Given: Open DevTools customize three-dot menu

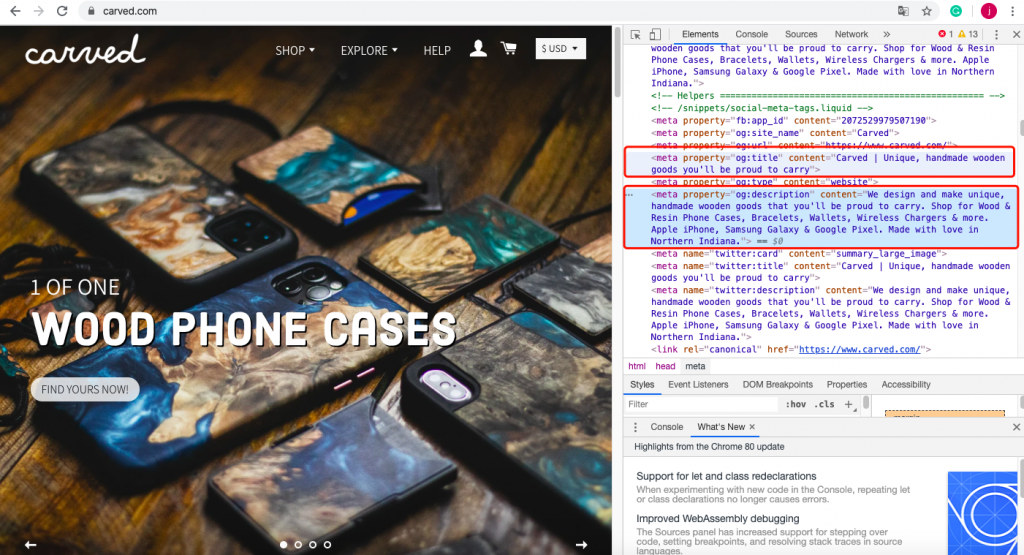Looking at the screenshot, I should pos(996,35).
